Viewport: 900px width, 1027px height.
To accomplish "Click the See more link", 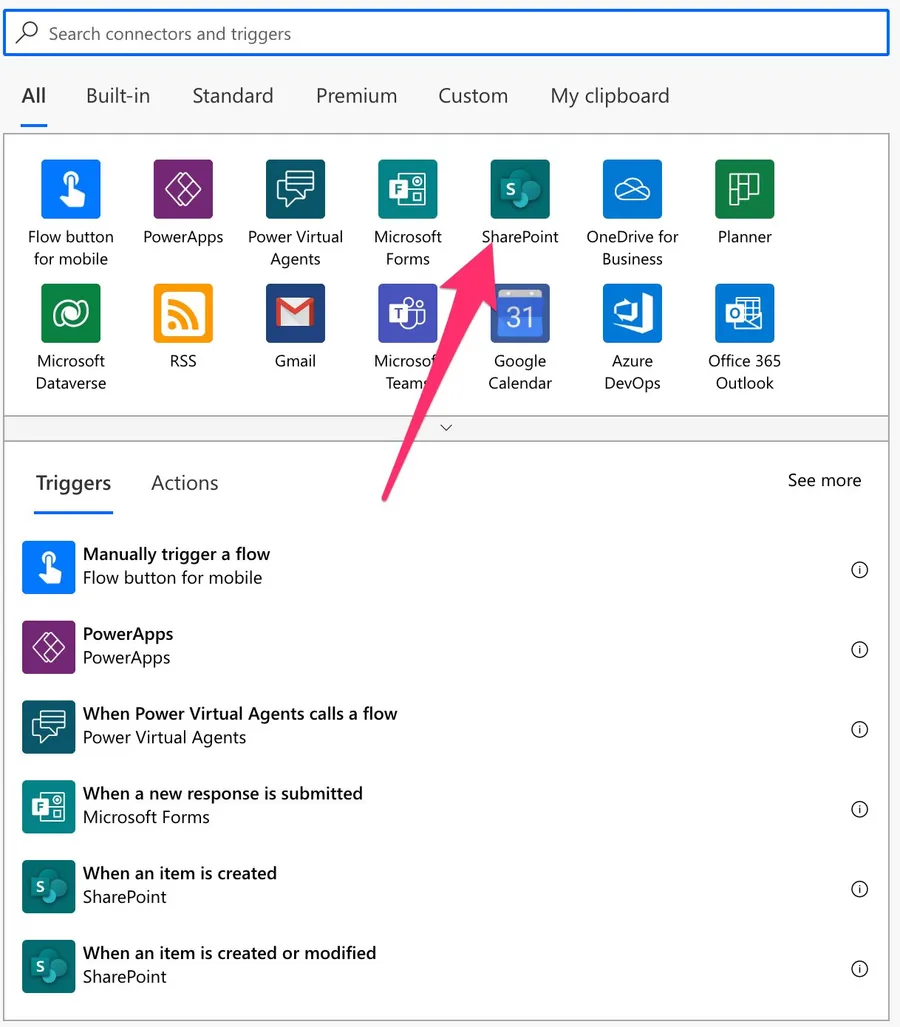I will [x=824, y=481].
